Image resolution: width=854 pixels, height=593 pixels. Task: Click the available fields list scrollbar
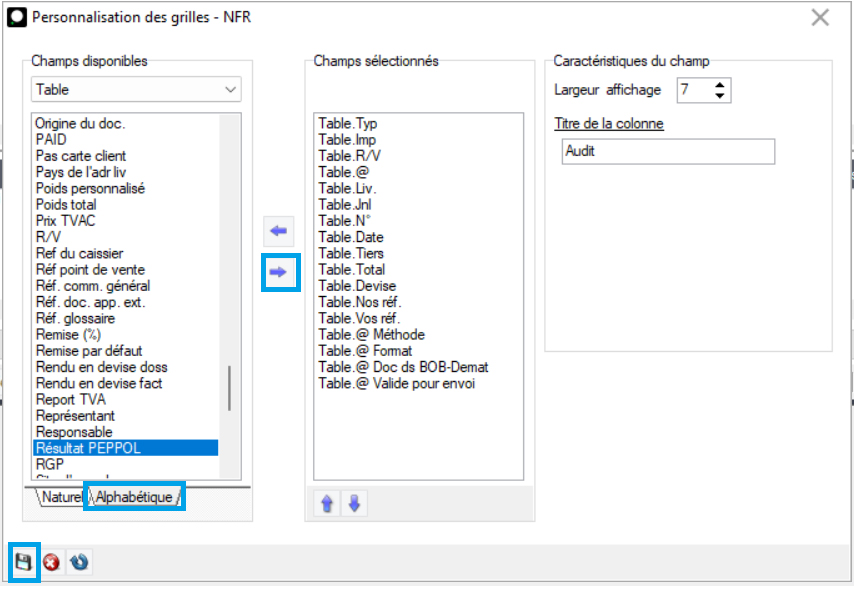tap(230, 388)
